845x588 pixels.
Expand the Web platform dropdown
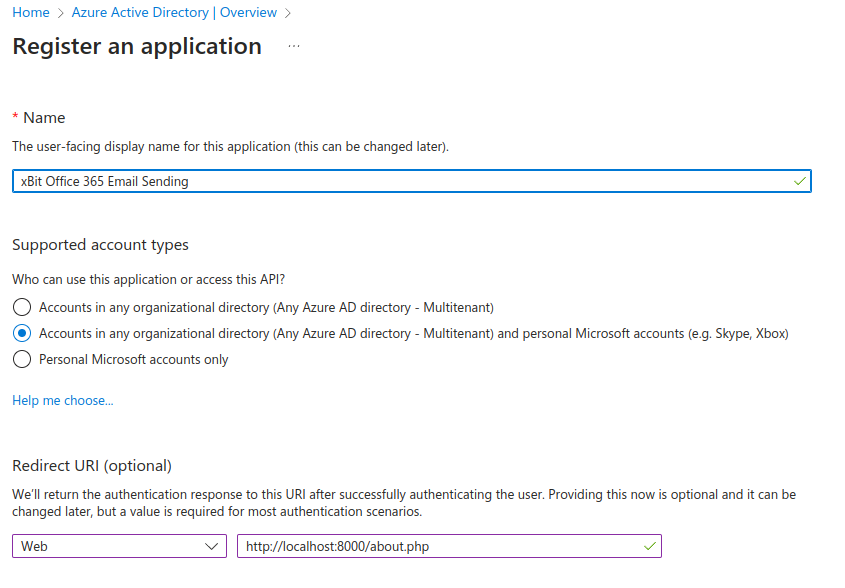pos(119,546)
